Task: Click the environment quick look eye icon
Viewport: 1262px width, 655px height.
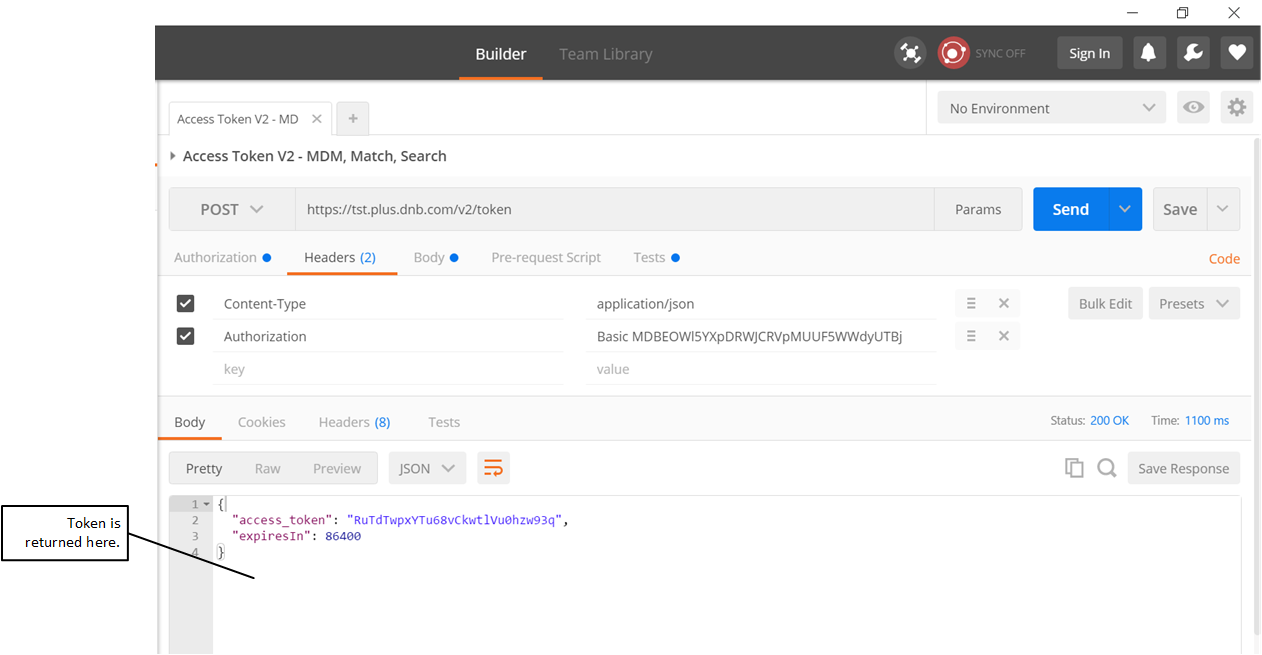Action: pos(1193,108)
